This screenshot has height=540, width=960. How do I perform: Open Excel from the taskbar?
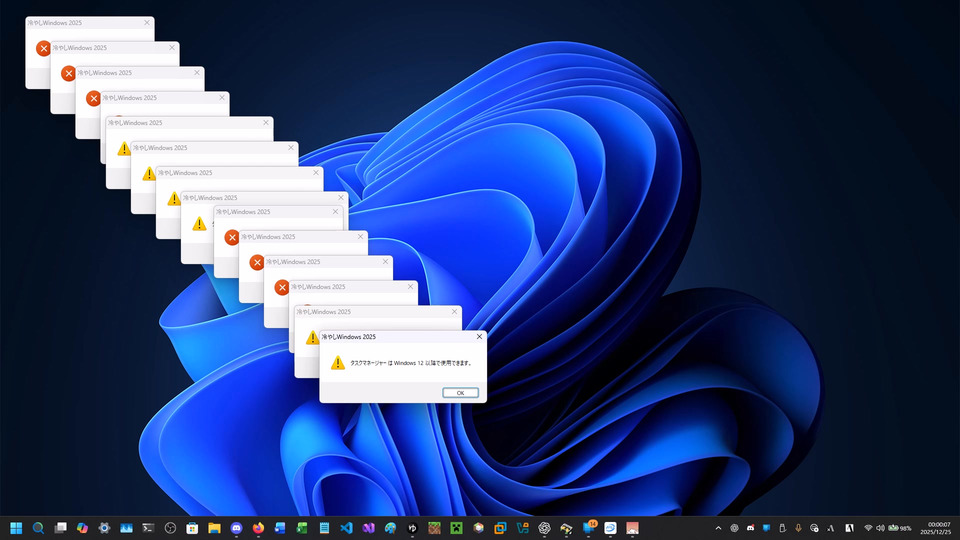(302, 528)
